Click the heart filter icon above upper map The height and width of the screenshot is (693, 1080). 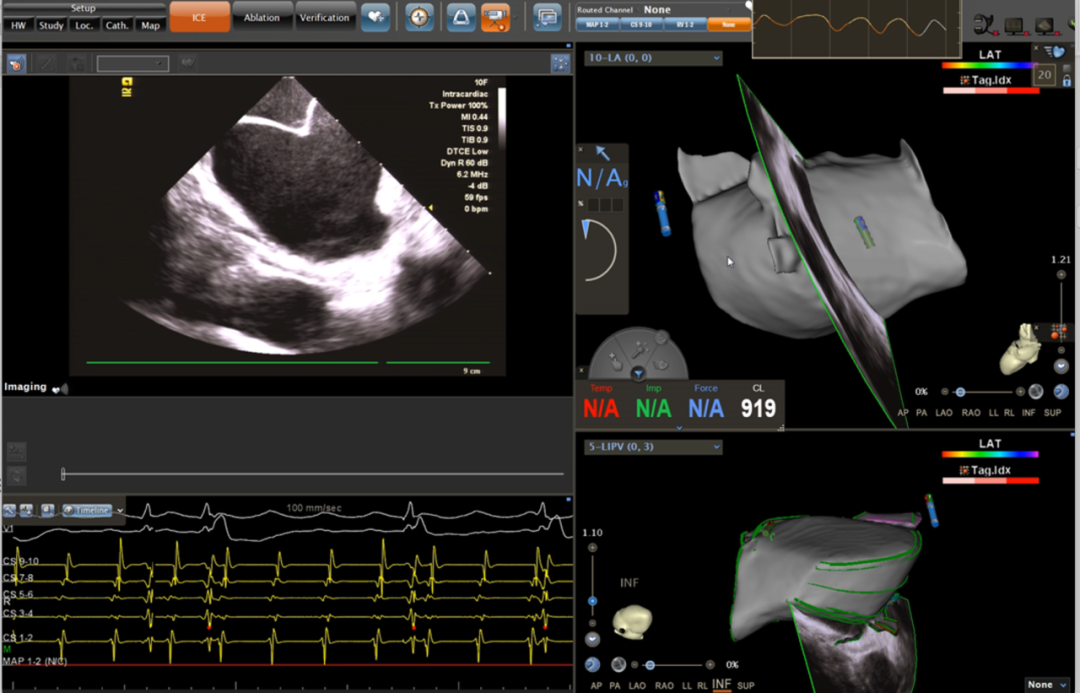(x=1054, y=52)
